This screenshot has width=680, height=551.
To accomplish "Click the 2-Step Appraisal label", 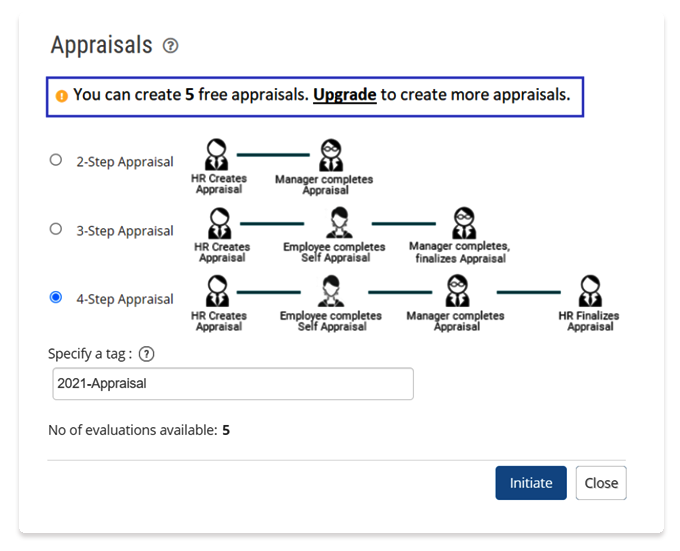I will pyautogui.click(x=125, y=162).
